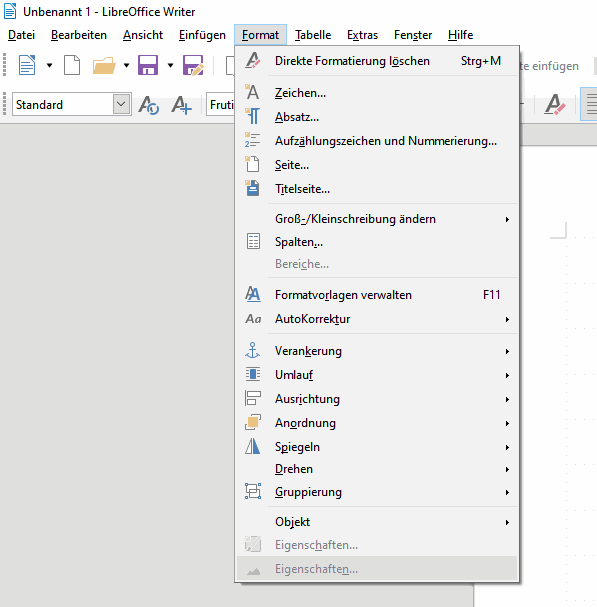Expand the Ausrichtung submenu

pyautogui.click(x=377, y=399)
